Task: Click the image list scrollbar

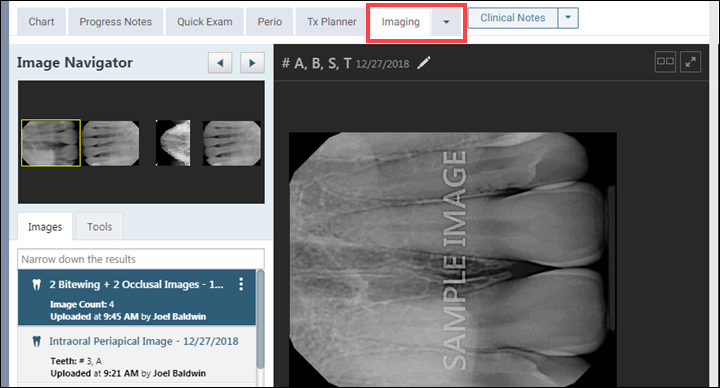Action: point(260,320)
